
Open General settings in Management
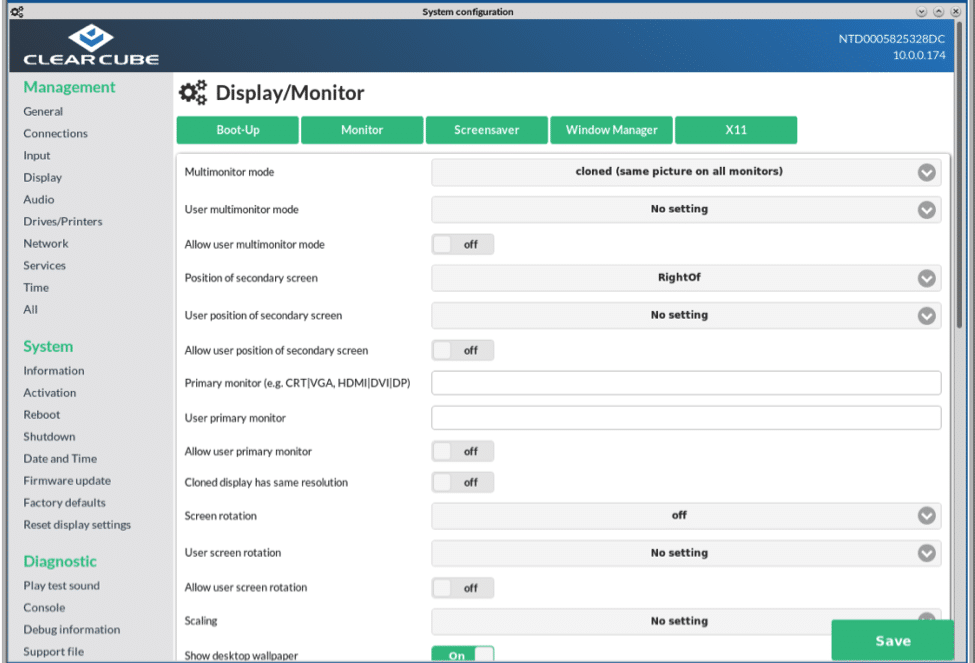click(x=43, y=111)
